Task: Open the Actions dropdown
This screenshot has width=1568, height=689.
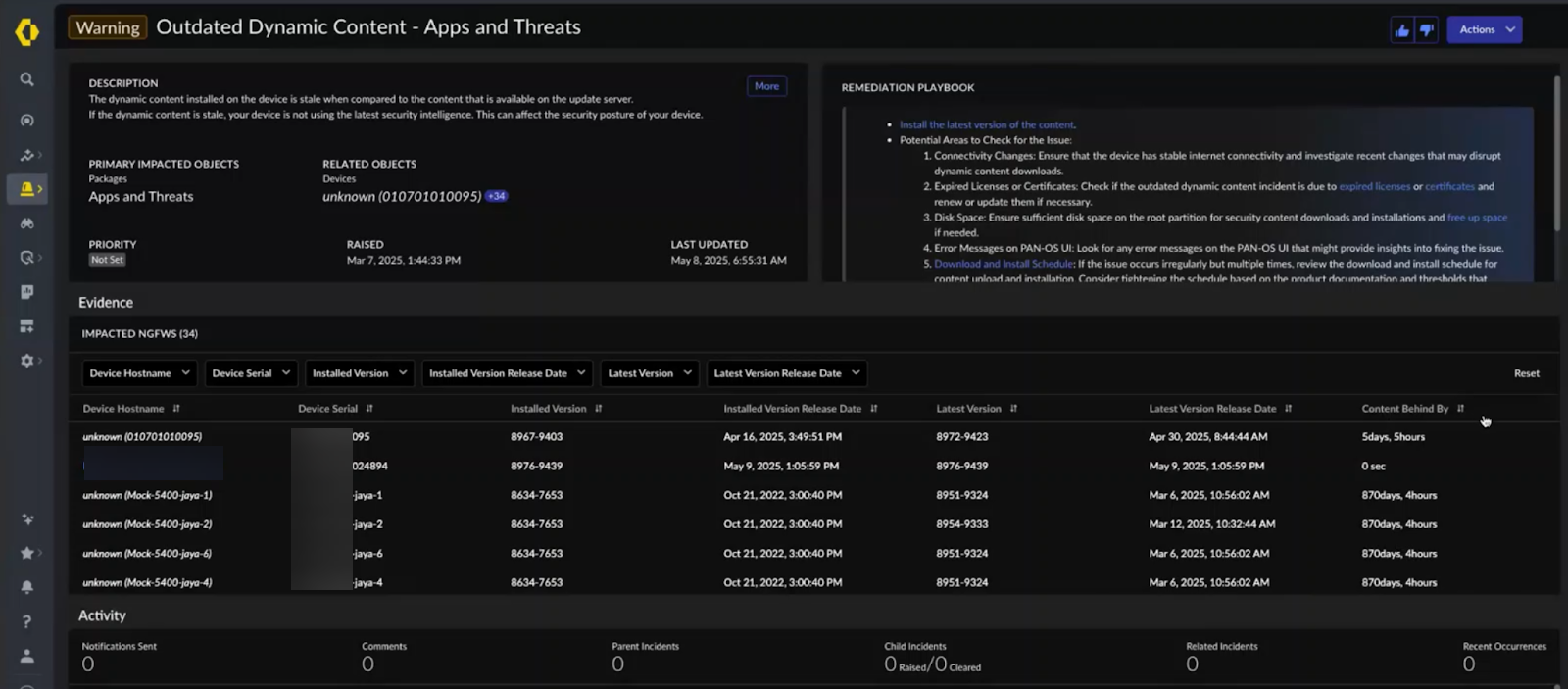Action: click(1485, 30)
